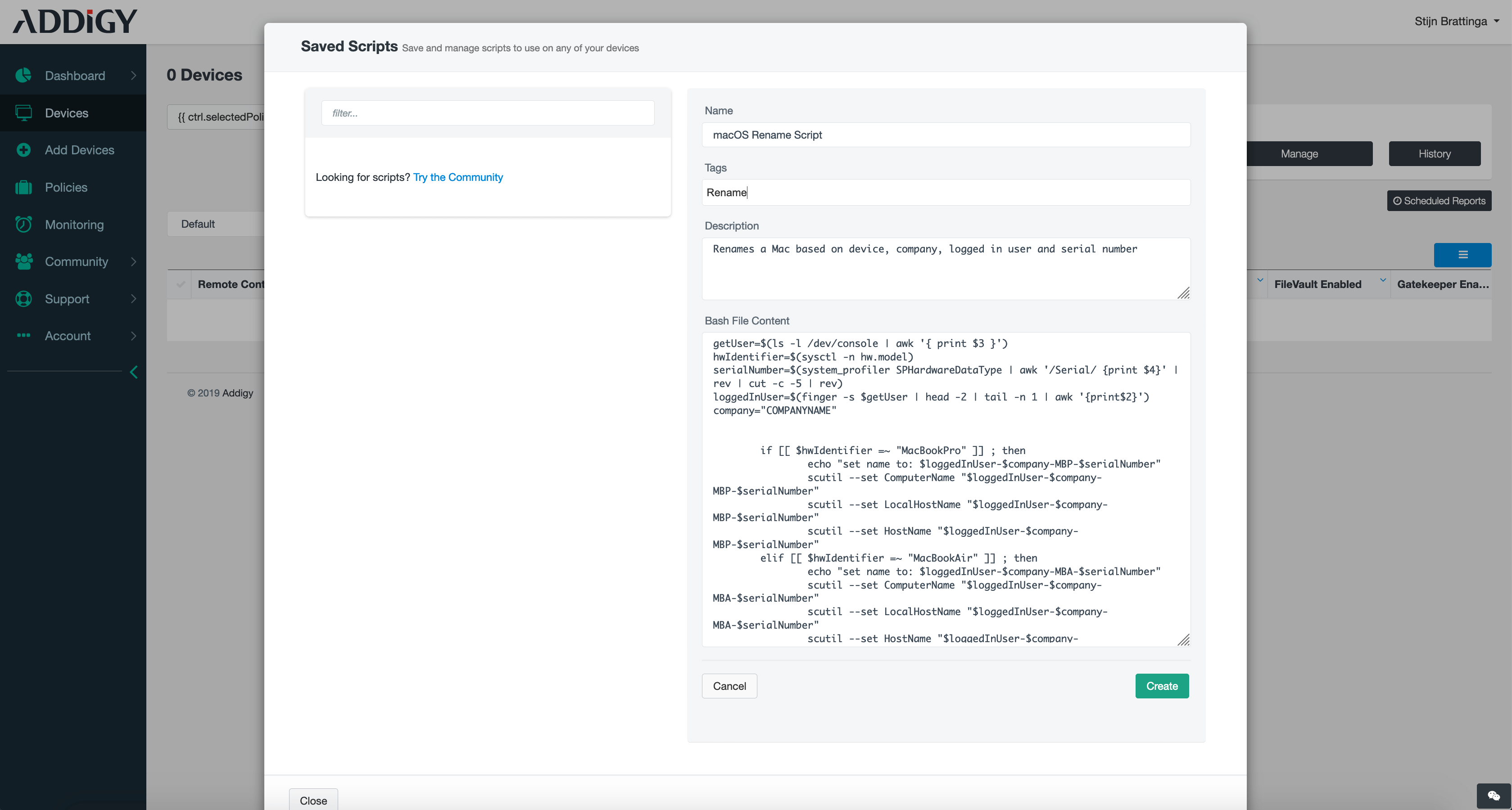Check the select-all checkbox in device table header

coord(181,284)
